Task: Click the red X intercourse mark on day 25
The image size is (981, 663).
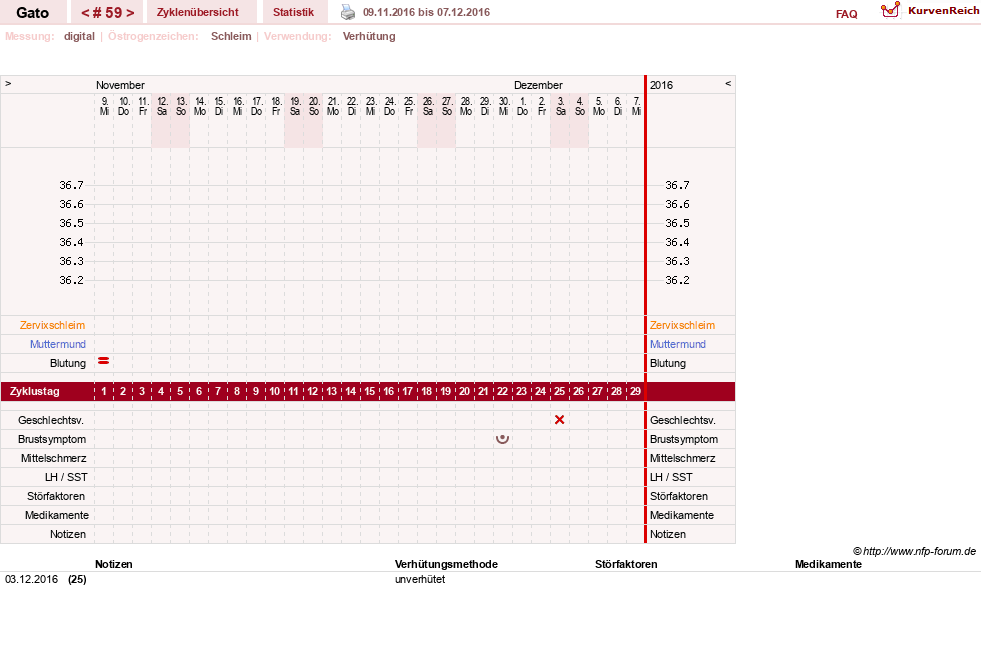Action: (x=559, y=420)
